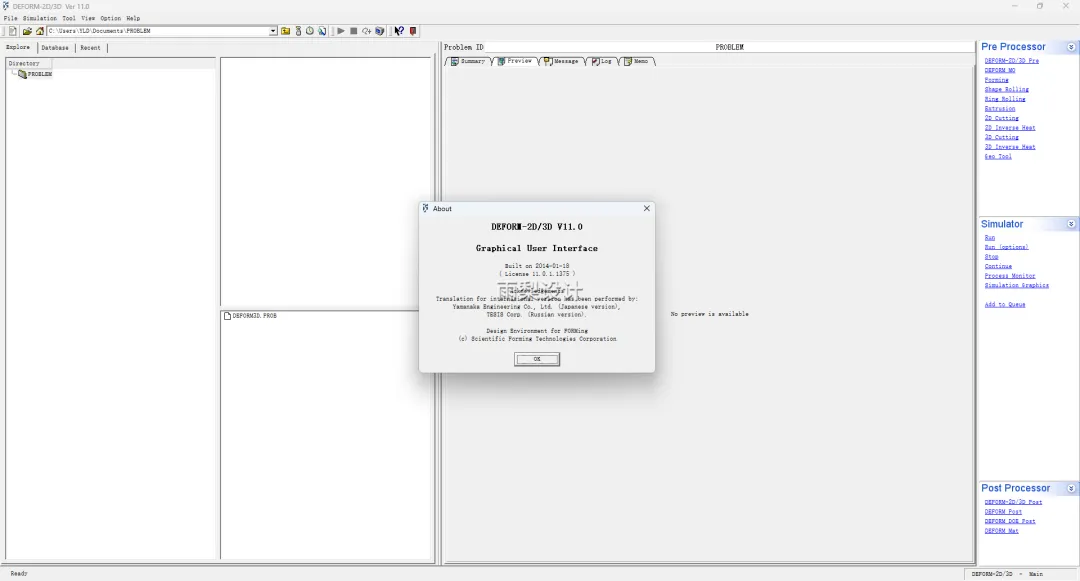Click the New Problem document icon in toolbar
The height and width of the screenshot is (581, 1080).
click(12, 31)
